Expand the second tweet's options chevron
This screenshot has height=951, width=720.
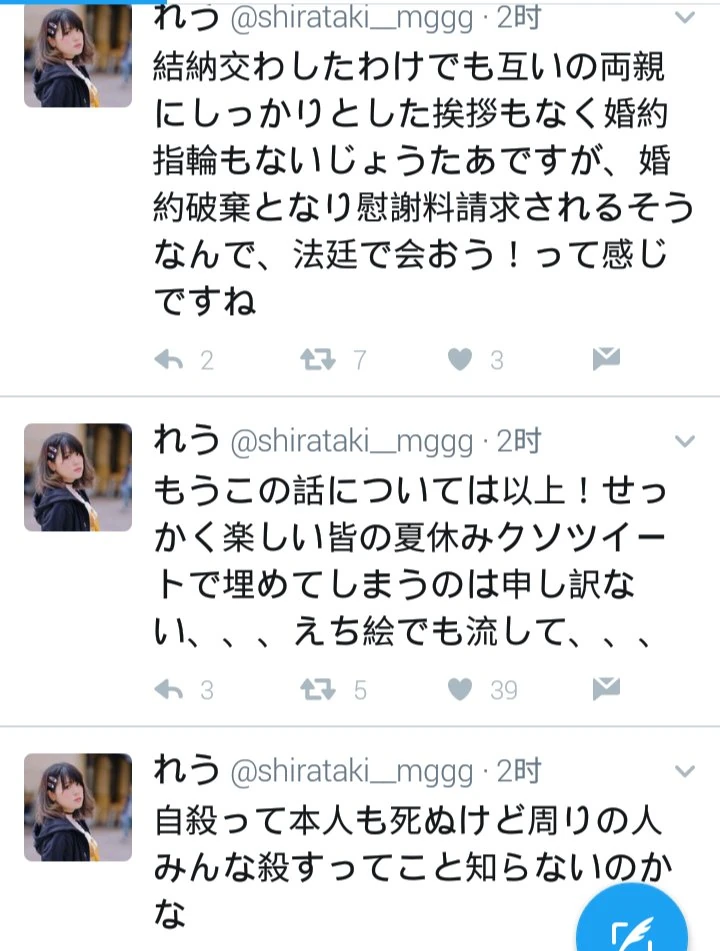pyautogui.click(x=685, y=441)
